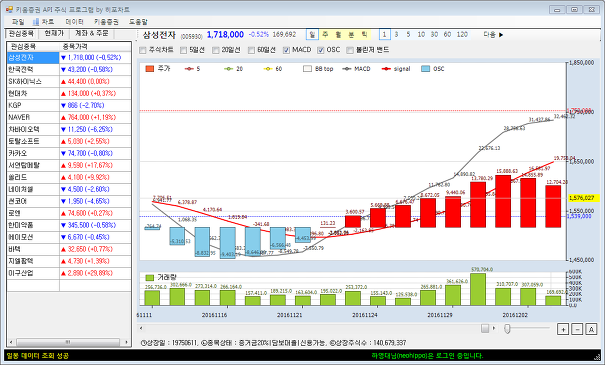
Task: Click the app icon in the title bar
Action: [x=9, y=9]
